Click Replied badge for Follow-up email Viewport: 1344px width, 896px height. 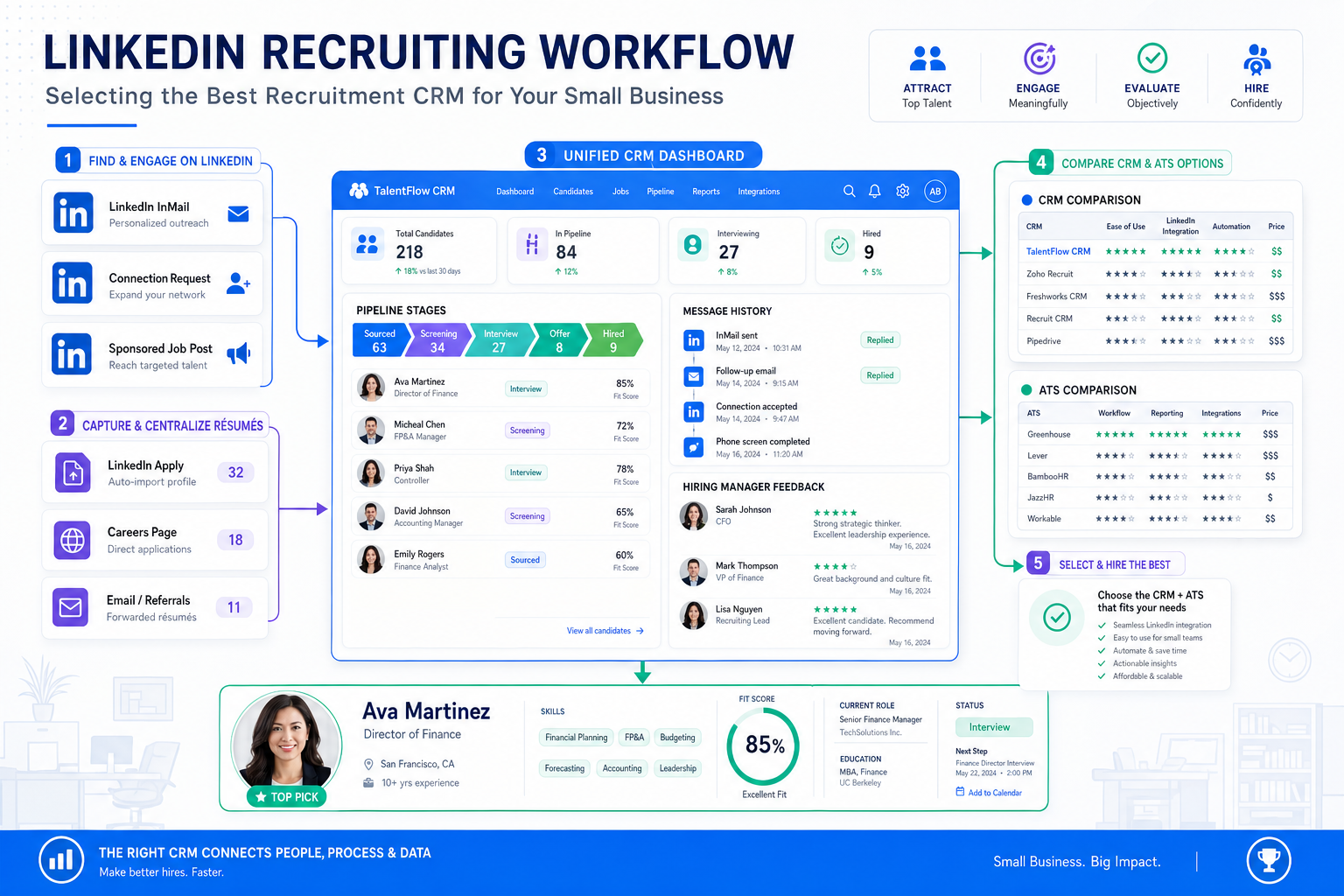tap(880, 375)
